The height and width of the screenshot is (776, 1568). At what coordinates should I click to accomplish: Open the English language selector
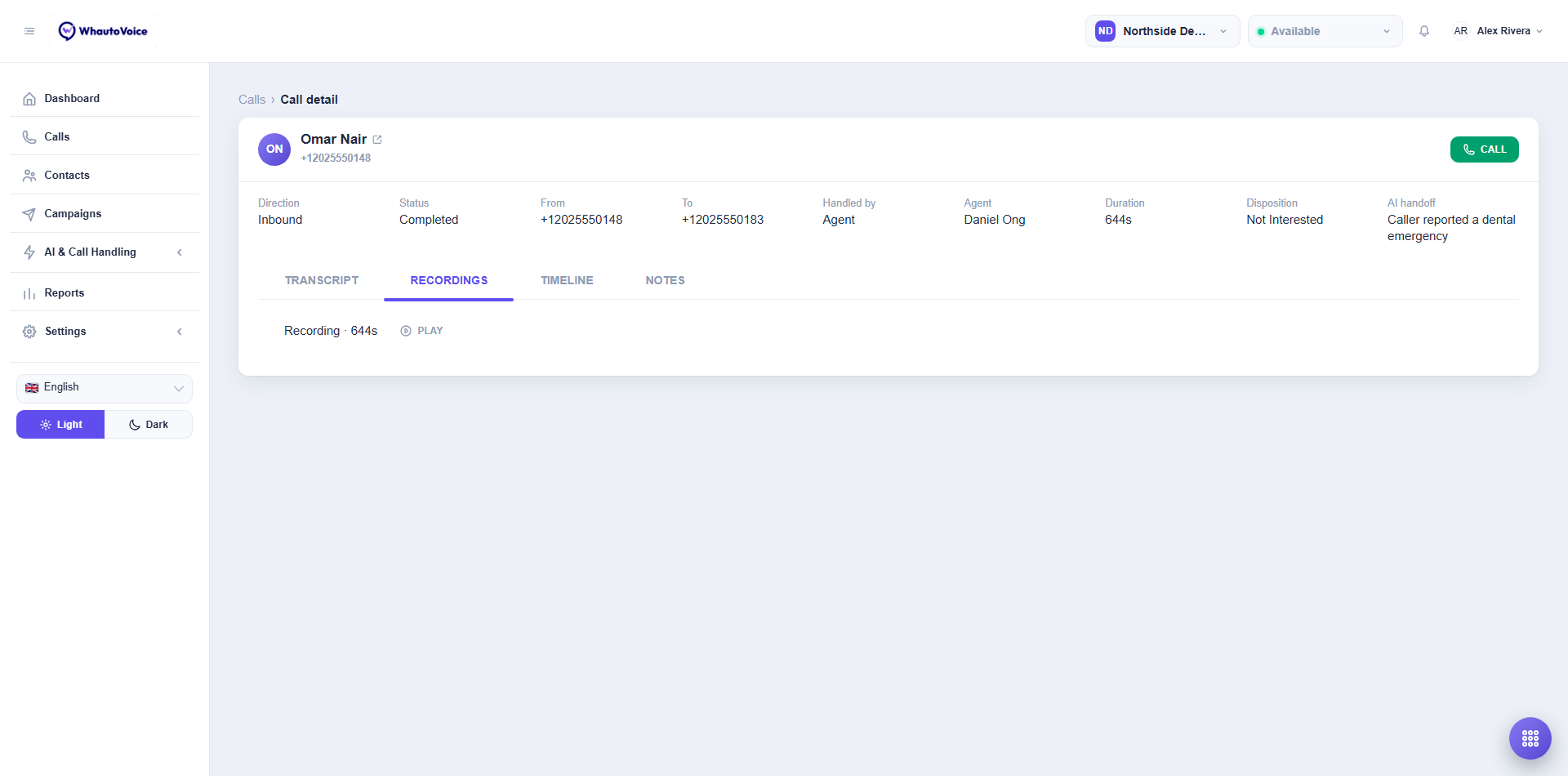click(105, 388)
